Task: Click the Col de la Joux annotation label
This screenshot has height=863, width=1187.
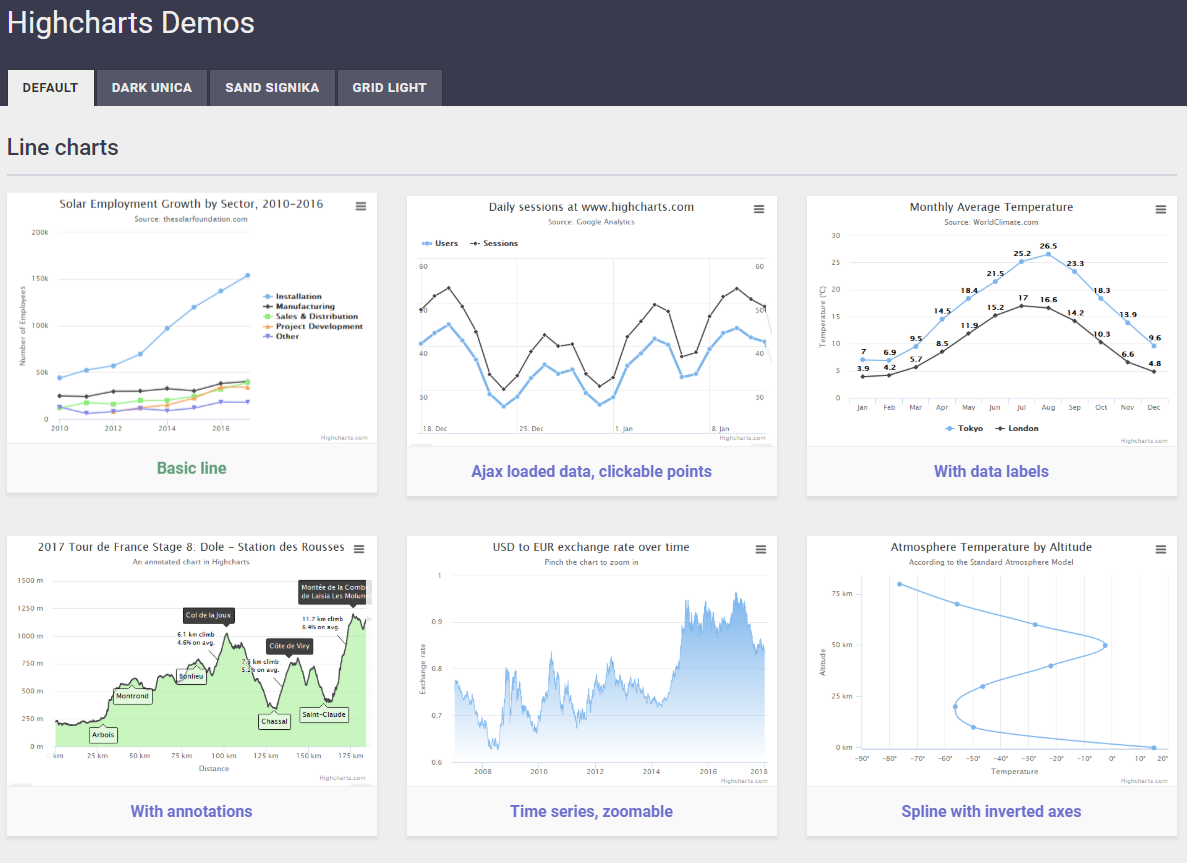Action: point(208,615)
